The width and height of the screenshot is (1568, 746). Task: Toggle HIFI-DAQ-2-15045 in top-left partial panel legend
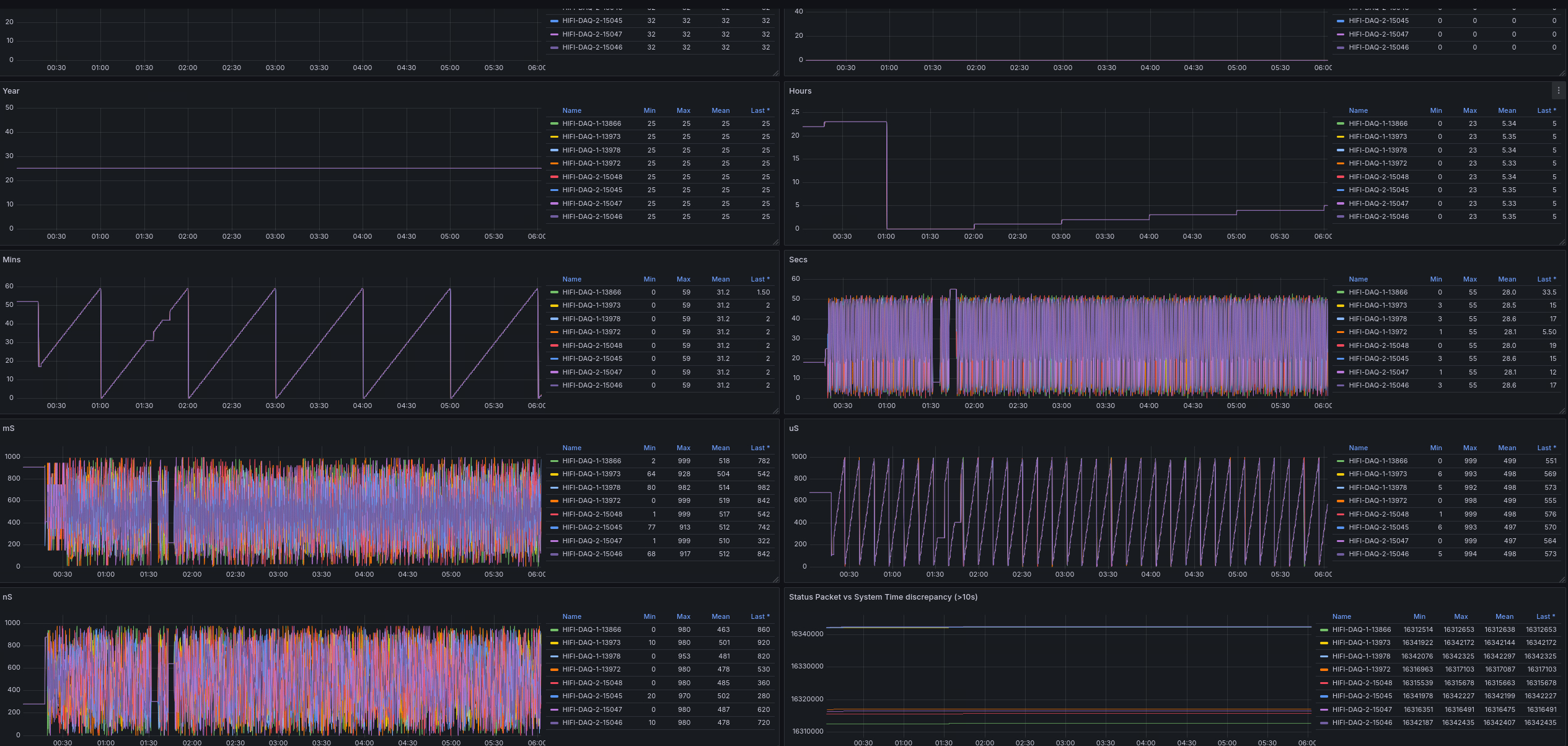coord(592,20)
